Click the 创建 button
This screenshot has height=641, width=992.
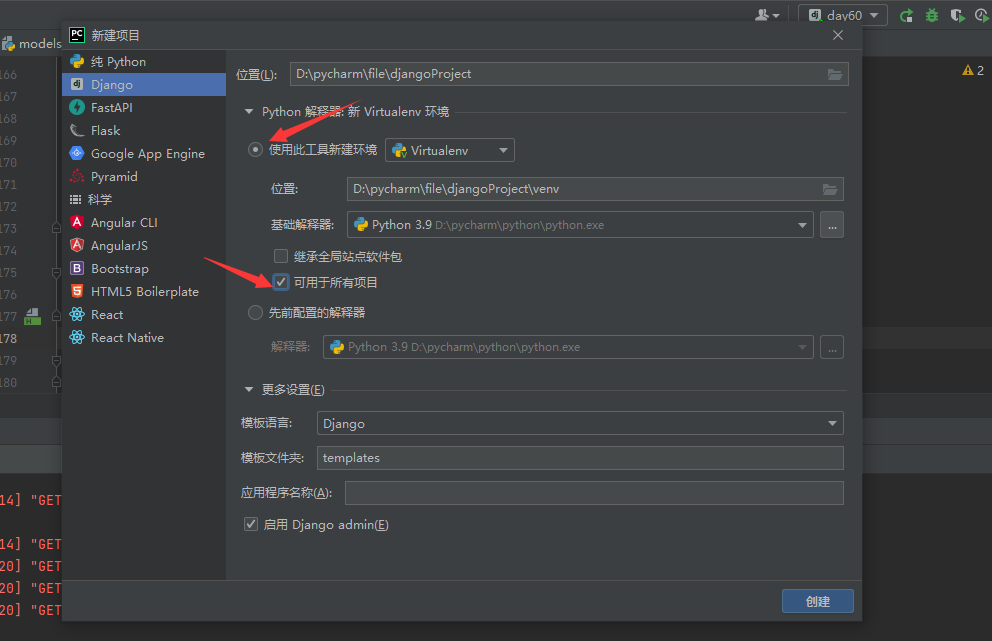coord(817,601)
